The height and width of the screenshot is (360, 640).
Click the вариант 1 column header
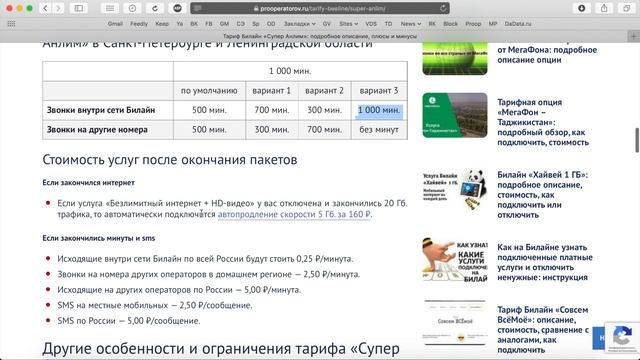tap(271, 91)
